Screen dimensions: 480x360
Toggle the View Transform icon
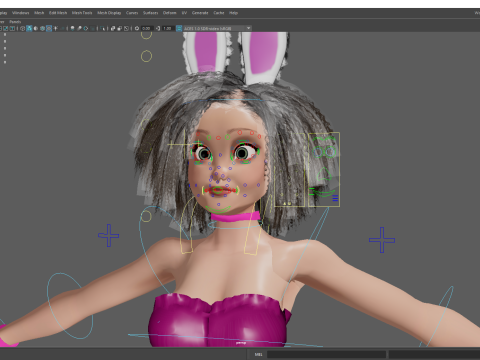tap(179, 28)
